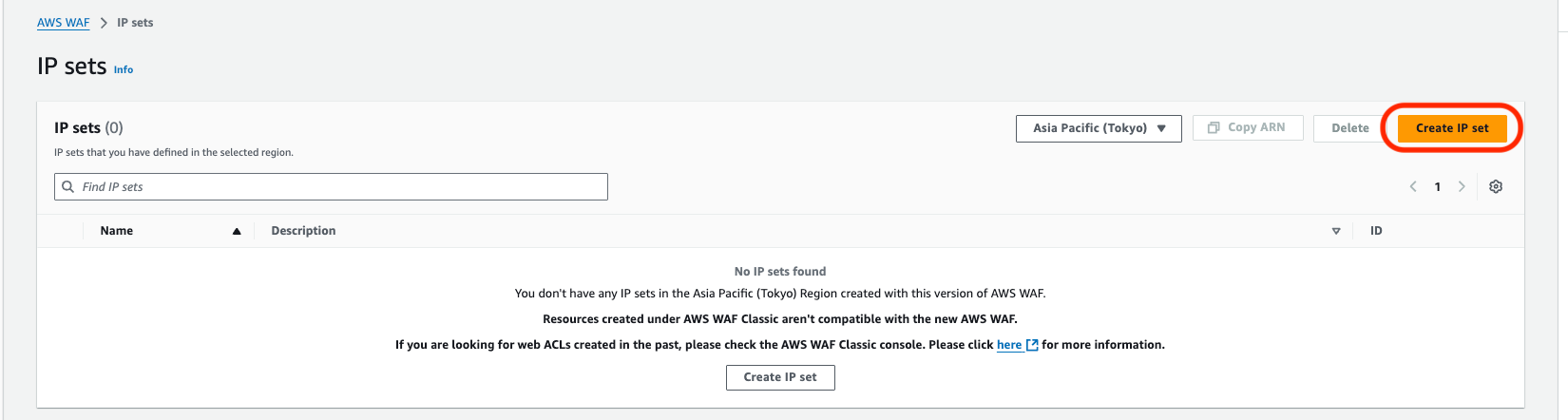
Task: Open the Asia Pacific (Tokyo) region dropdown
Action: 1089,128
